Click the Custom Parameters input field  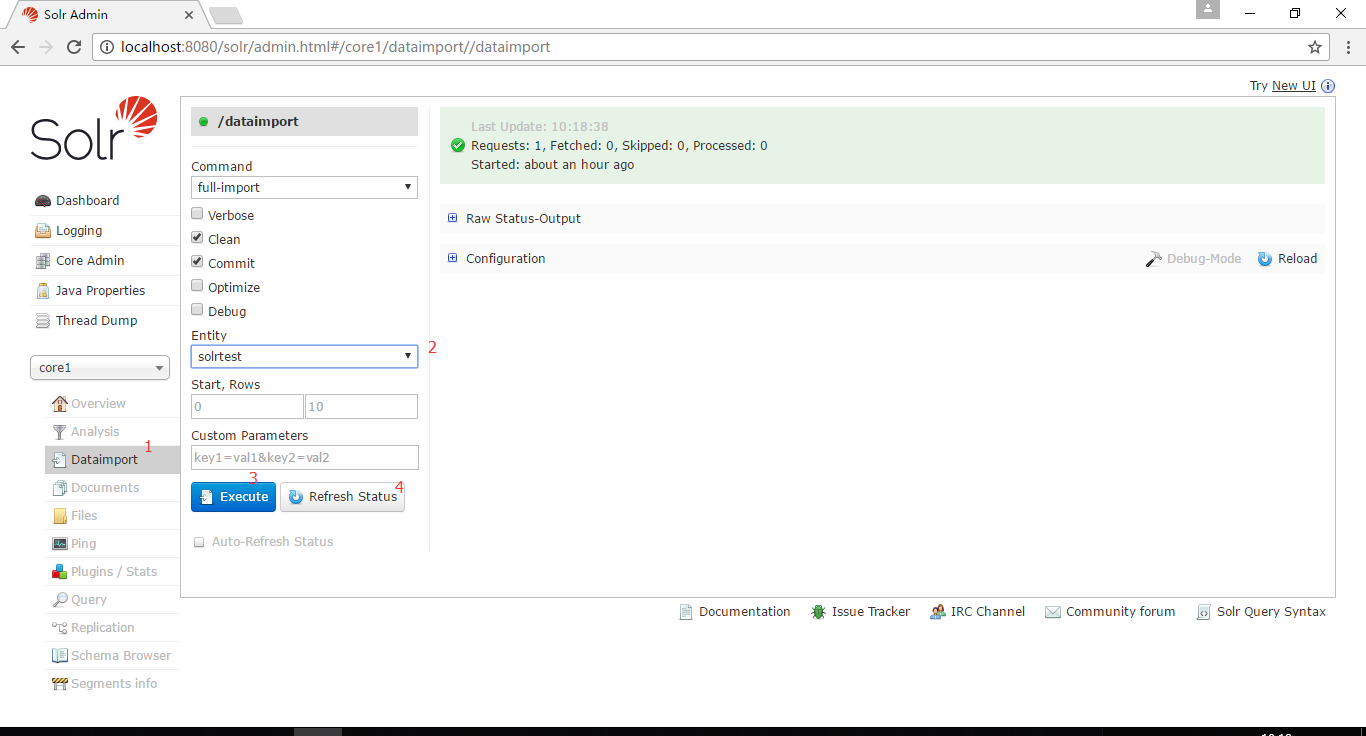click(x=305, y=458)
